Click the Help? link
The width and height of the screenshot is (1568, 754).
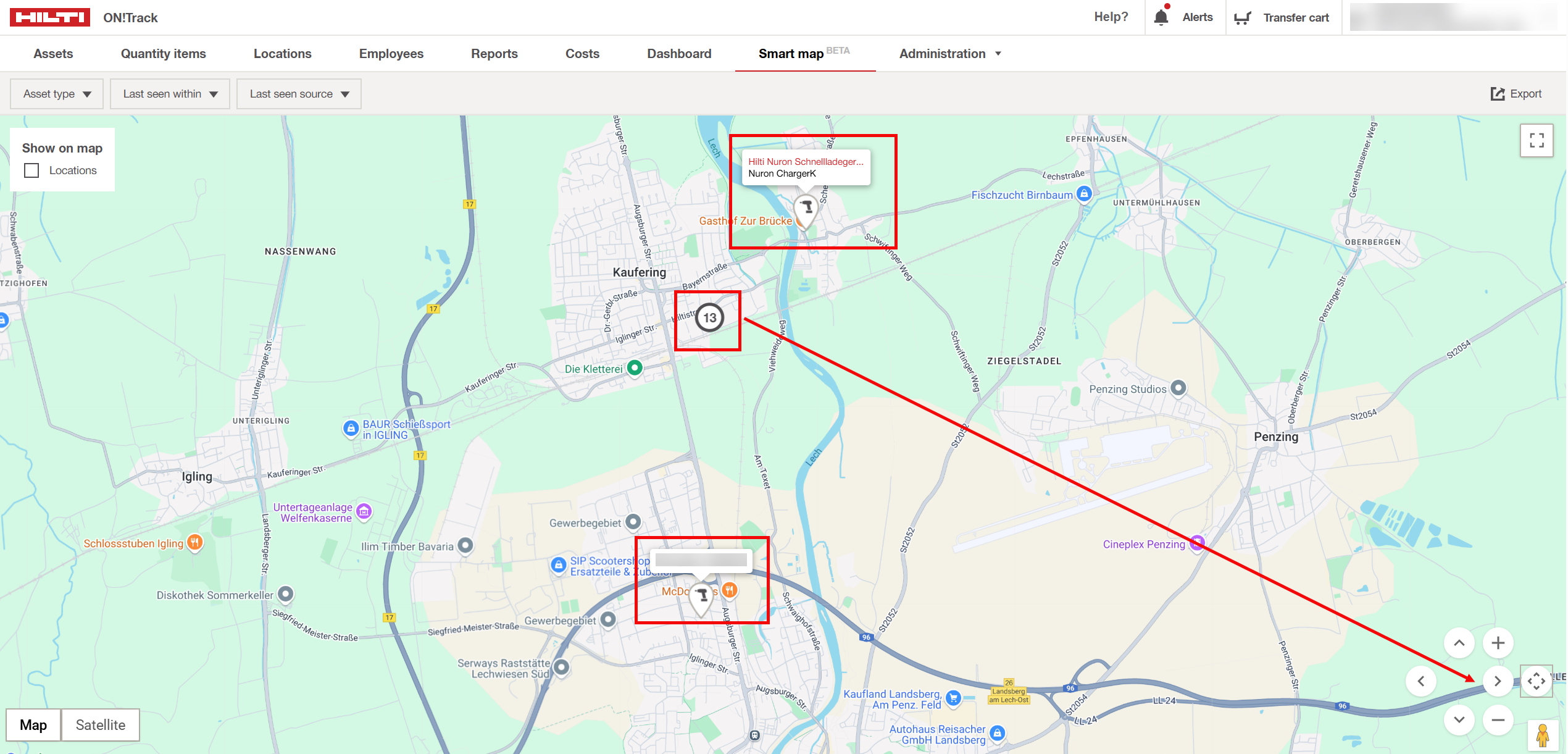pyautogui.click(x=1111, y=17)
